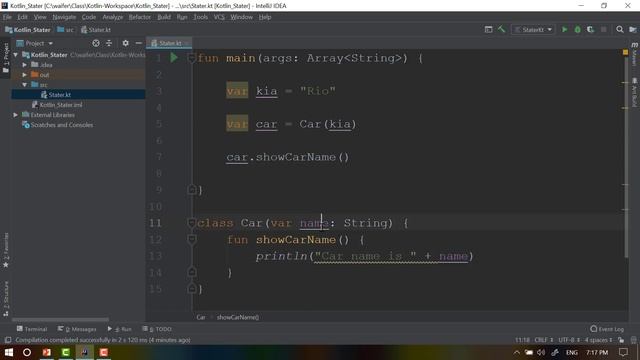Click the locate/scroll-from-source target icon

96,43
